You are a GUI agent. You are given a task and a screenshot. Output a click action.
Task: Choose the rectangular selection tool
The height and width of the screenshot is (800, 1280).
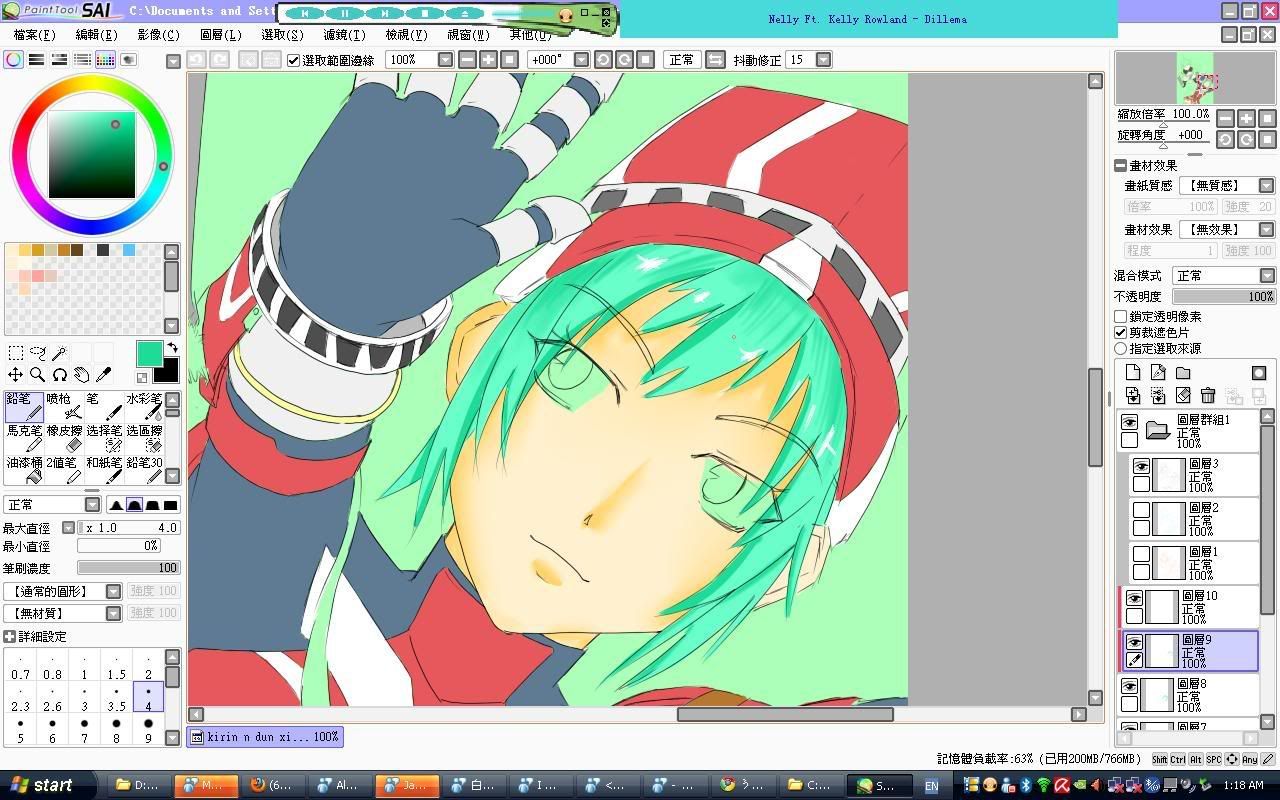click(16, 353)
